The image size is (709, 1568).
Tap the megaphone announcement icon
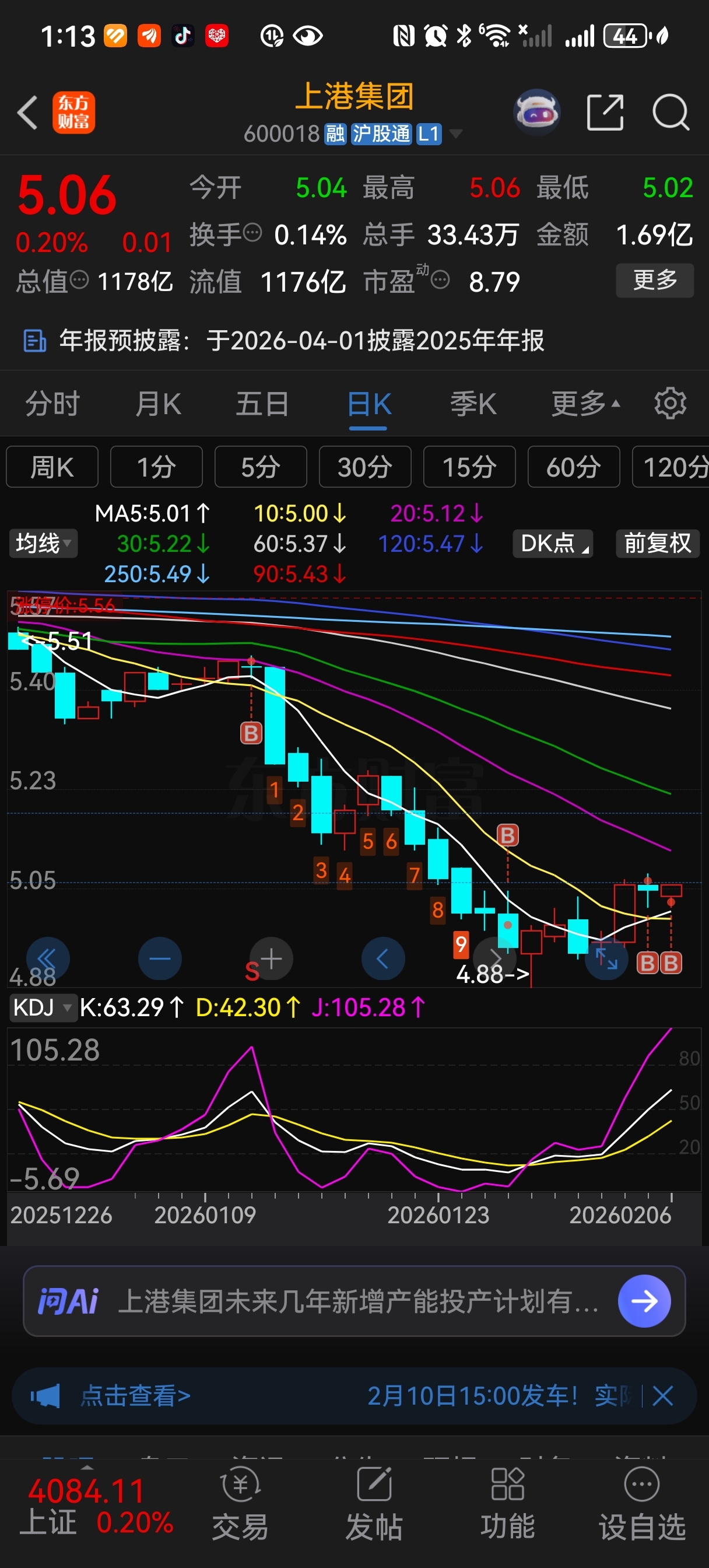(45, 1395)
